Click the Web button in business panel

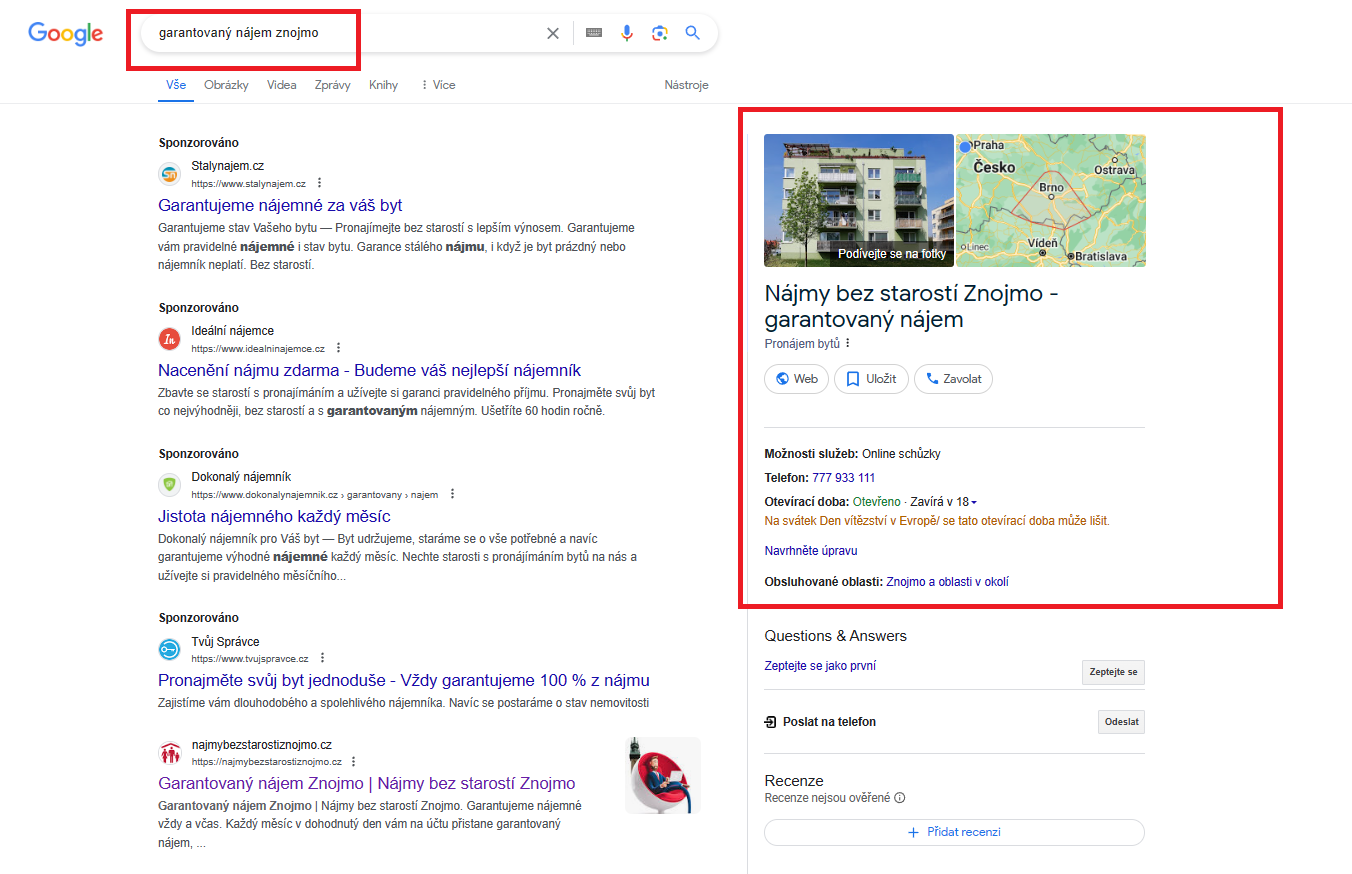tap(796, 379)
